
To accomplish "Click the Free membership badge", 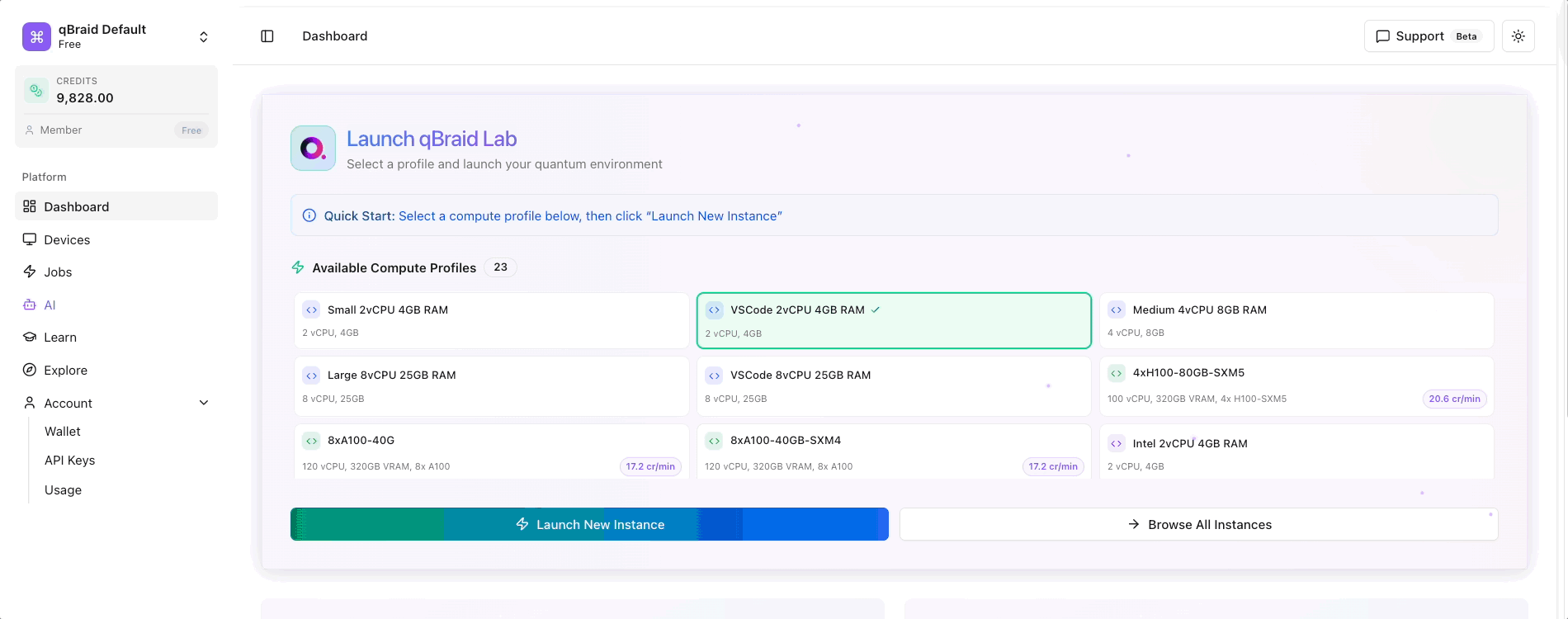I will (x=191, y=130).
